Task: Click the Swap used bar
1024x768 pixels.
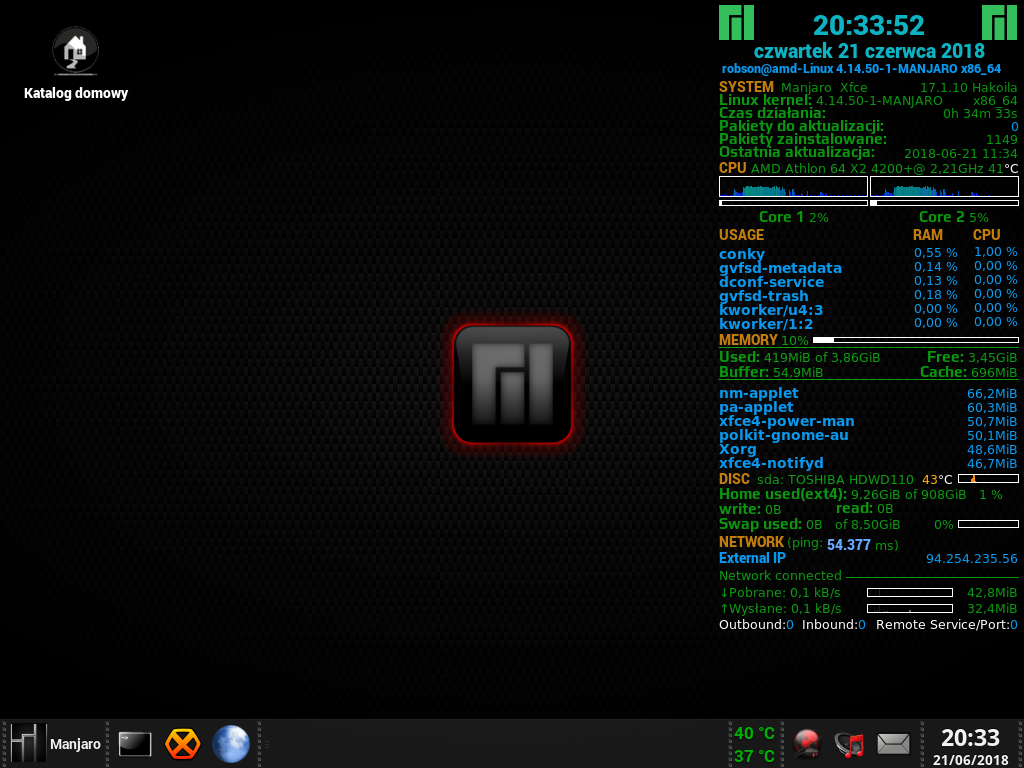Action: coord(988,524)
